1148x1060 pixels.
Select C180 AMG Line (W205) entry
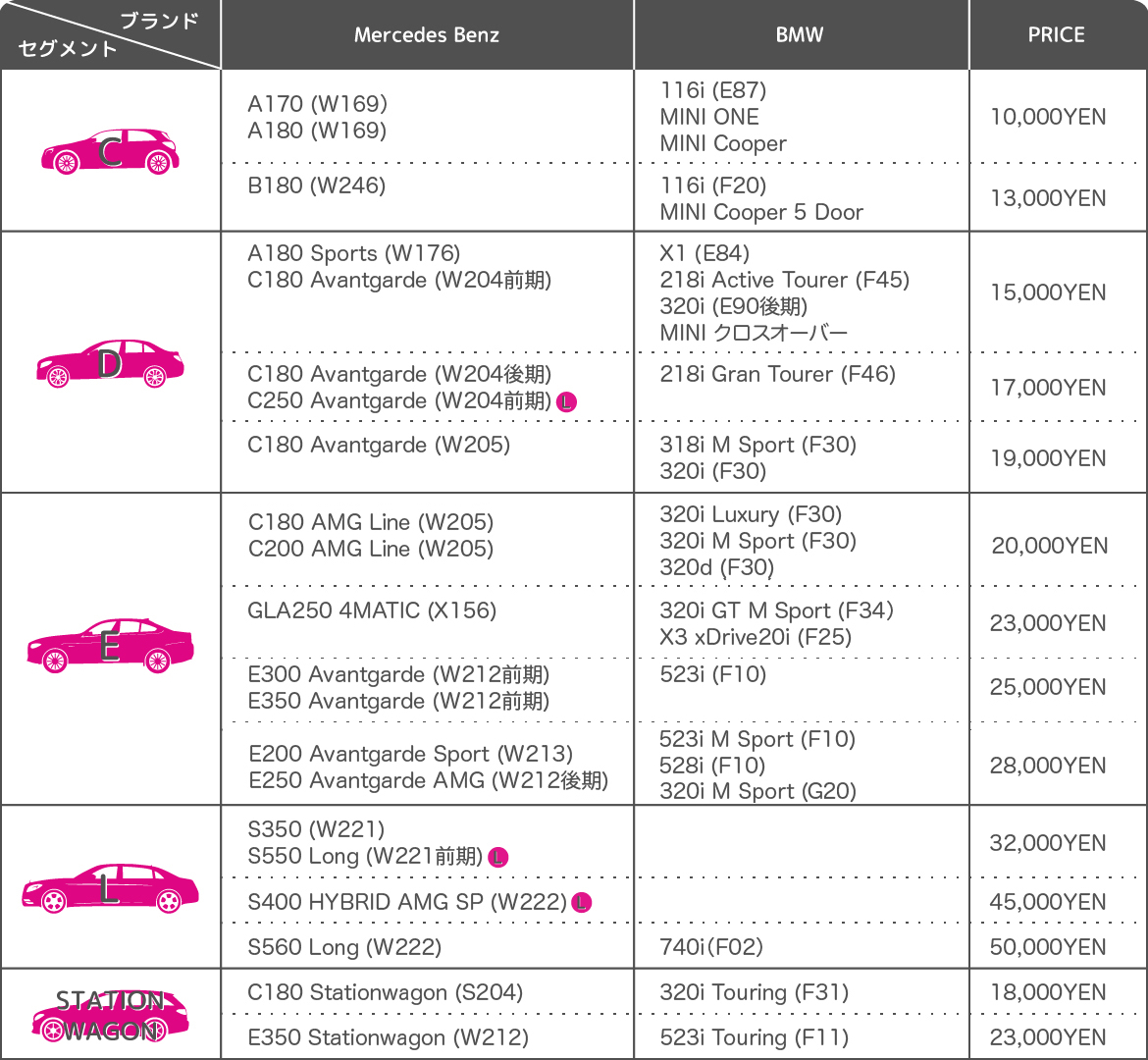click(x=371, y=522)
